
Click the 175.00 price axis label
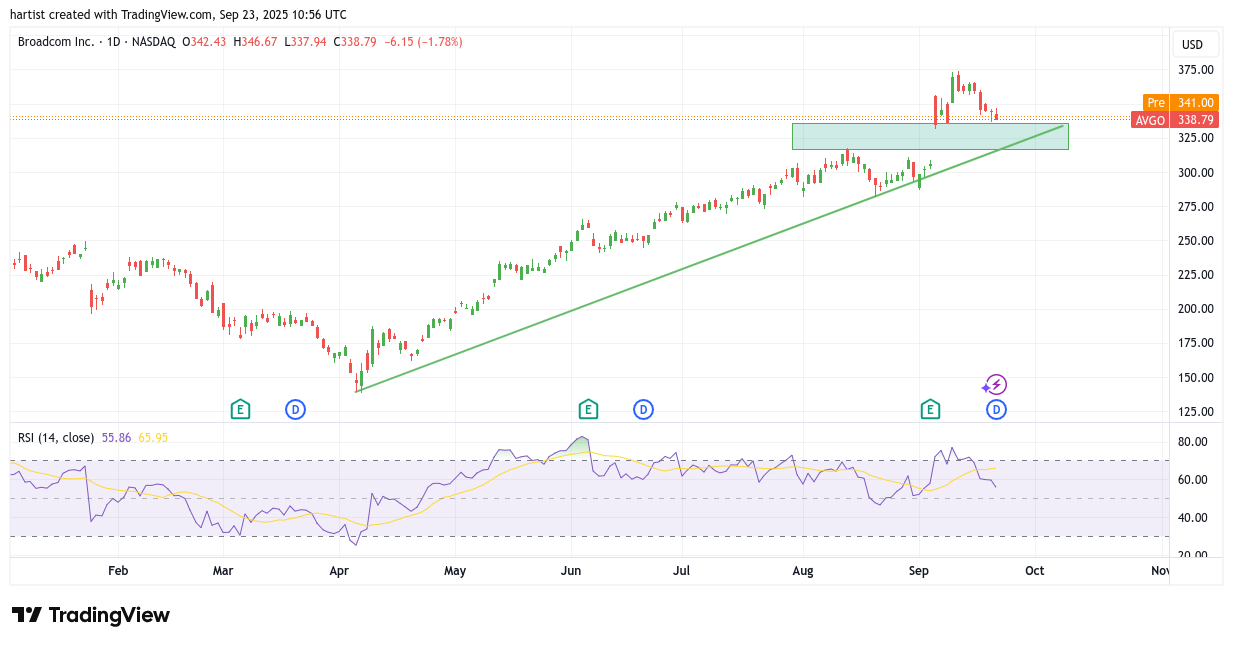(x=1196, y=343)
